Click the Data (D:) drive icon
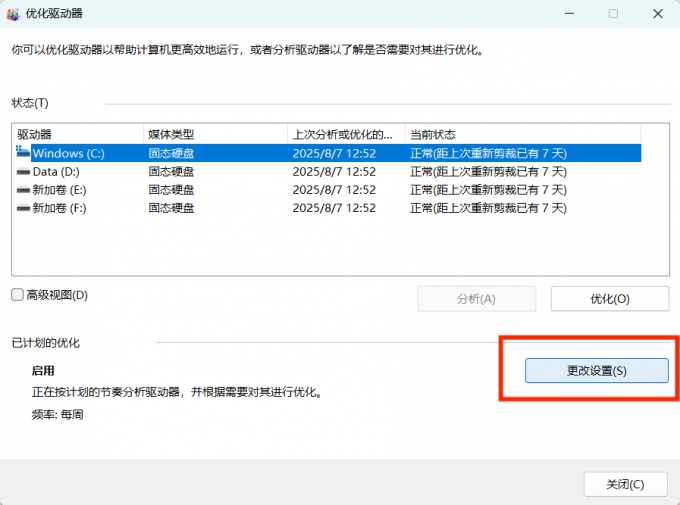 [23, 172]
